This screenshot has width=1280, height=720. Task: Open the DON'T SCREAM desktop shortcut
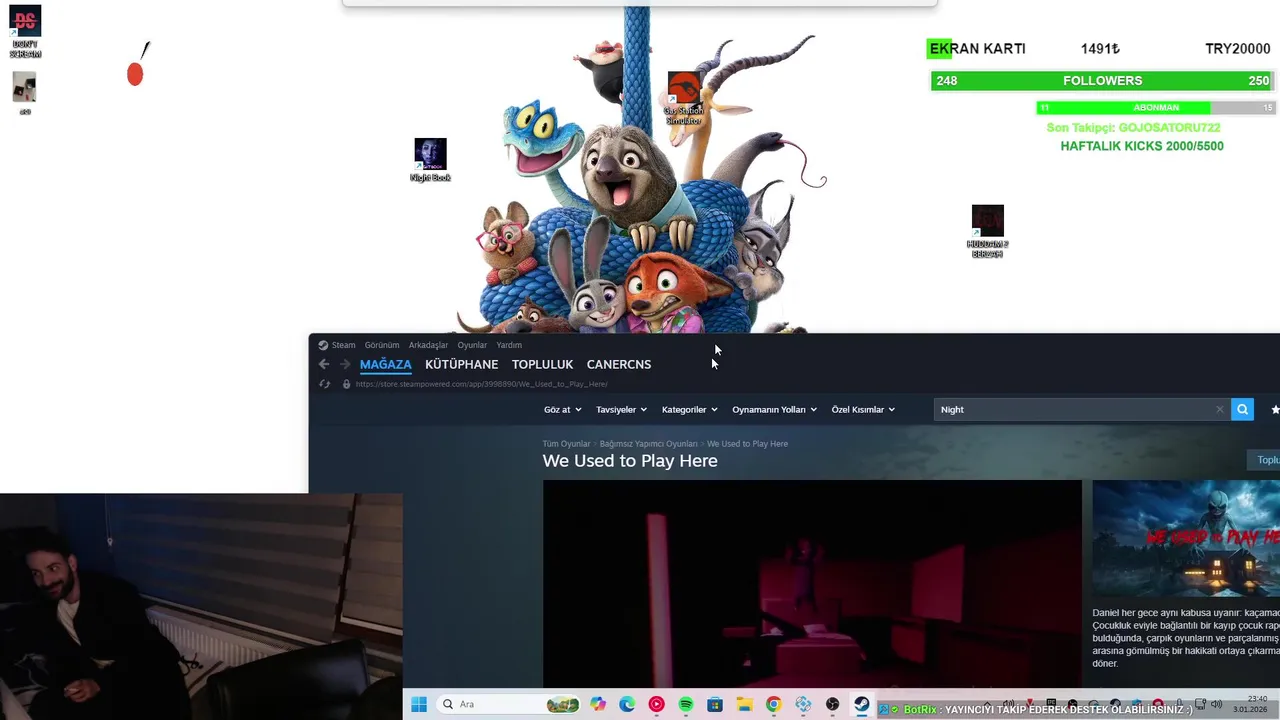tap(25, 32)
